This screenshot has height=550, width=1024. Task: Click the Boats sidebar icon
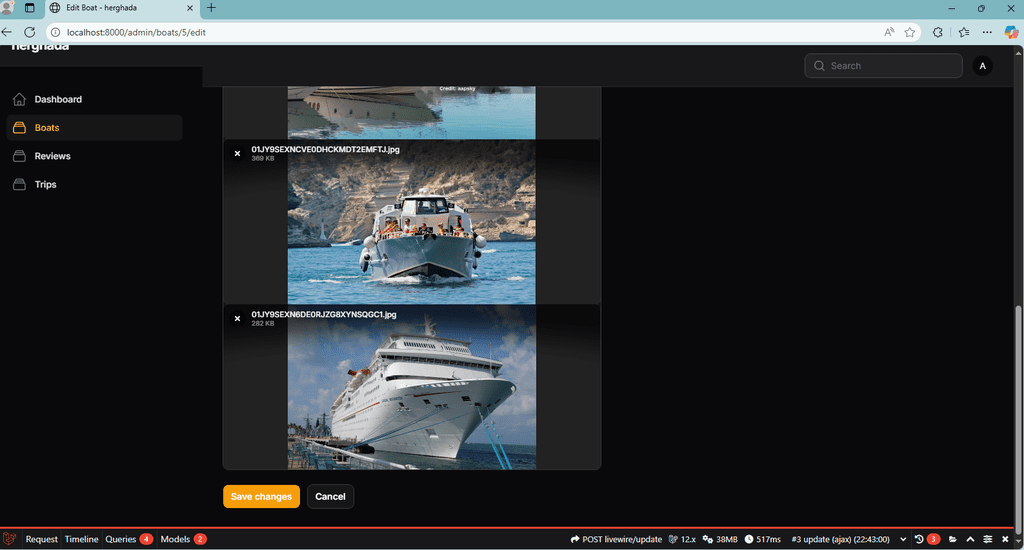20,127
